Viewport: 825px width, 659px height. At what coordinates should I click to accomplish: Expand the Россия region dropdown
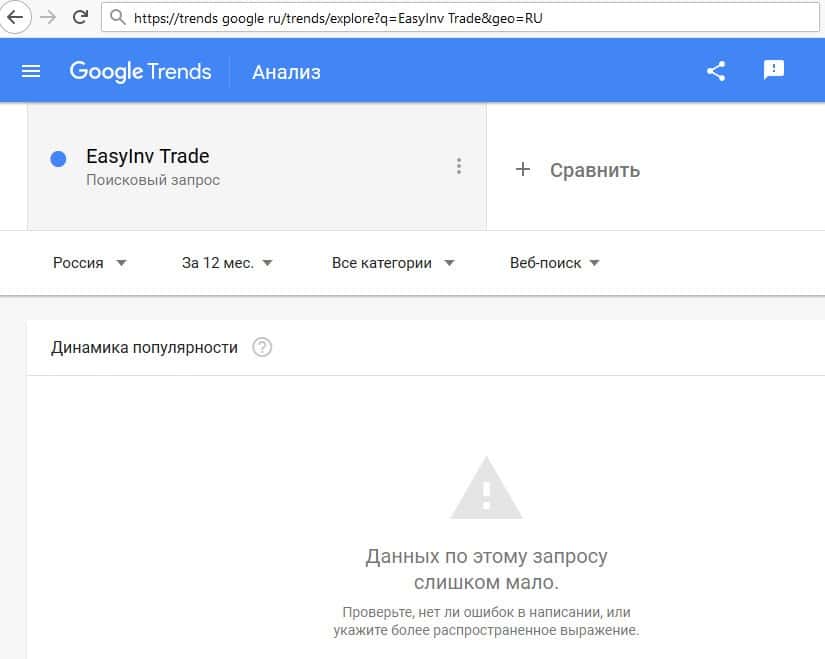tap(90, 263)
